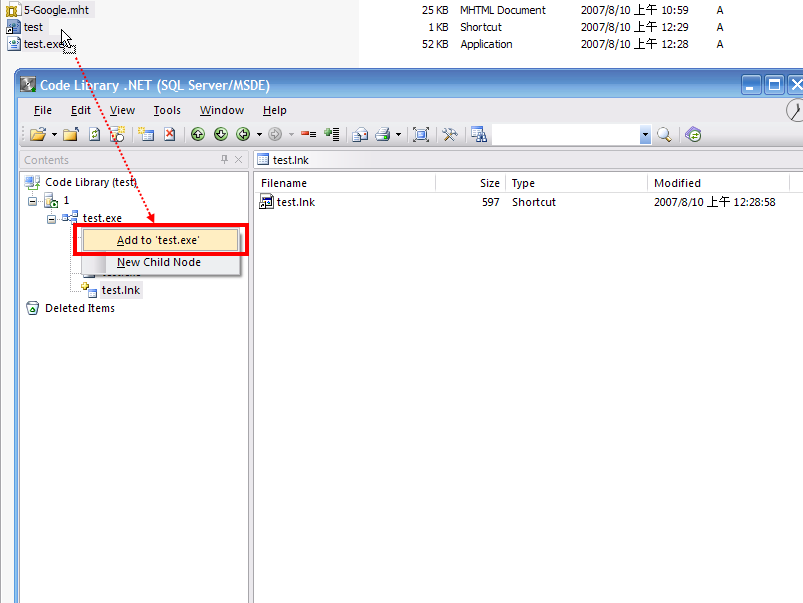Select 5-Google.mht in the Explorer file list
Viewport: 803px width, 603px height.
tap(56, 10)
